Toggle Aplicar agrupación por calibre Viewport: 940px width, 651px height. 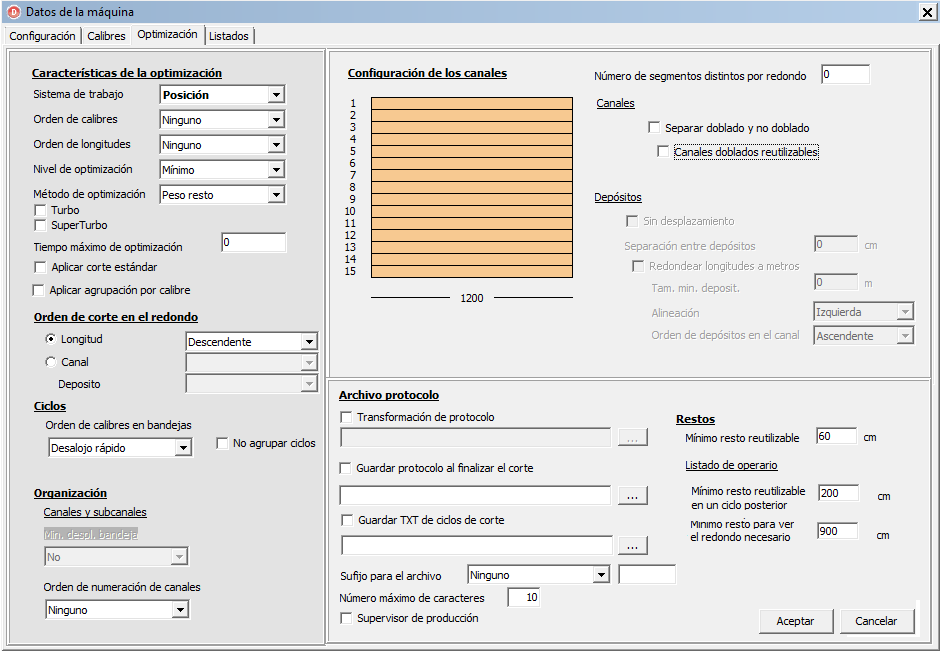click(39, 290)
